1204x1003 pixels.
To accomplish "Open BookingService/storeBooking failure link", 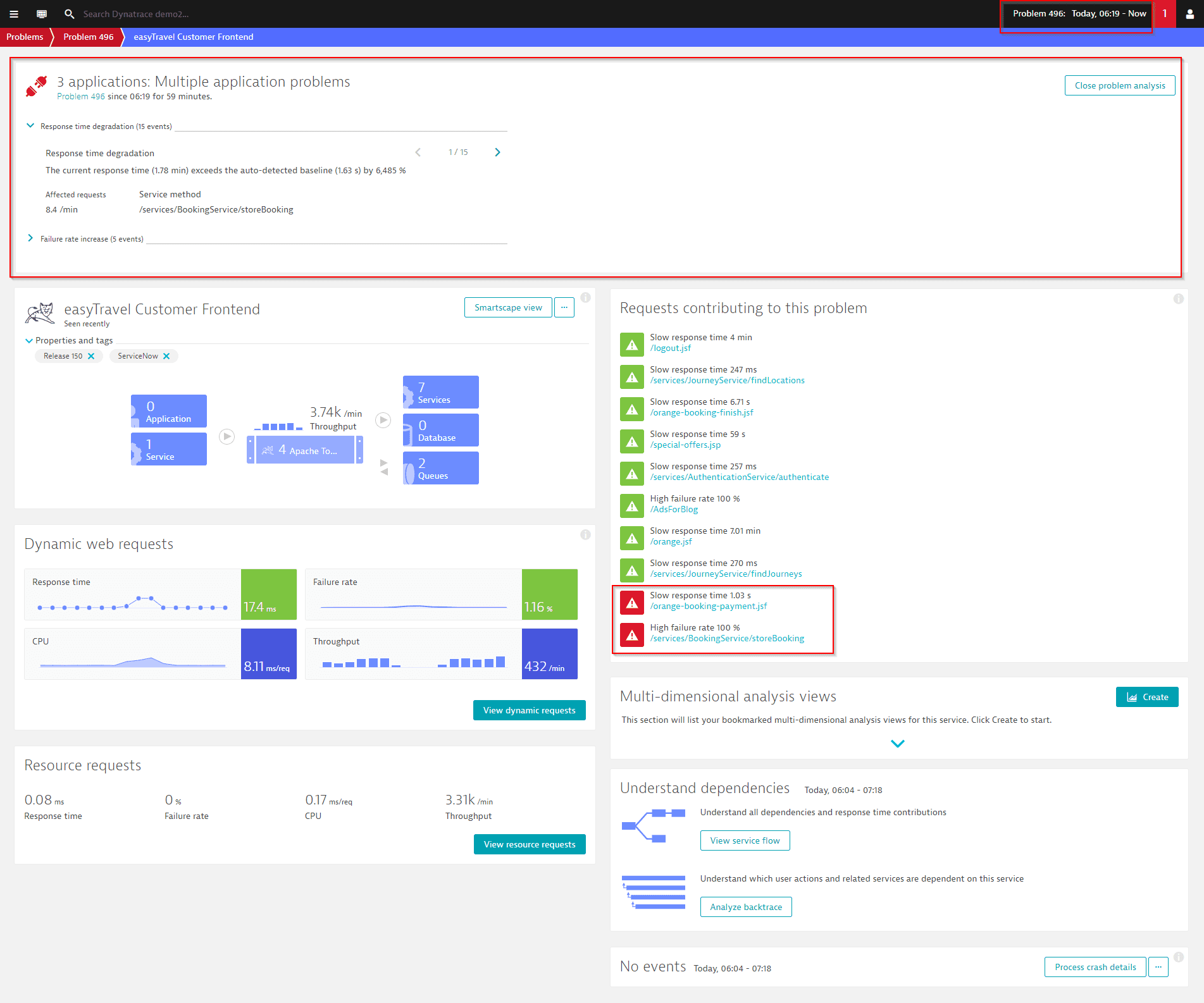I will pyautogui.click(x=728, y=639).
